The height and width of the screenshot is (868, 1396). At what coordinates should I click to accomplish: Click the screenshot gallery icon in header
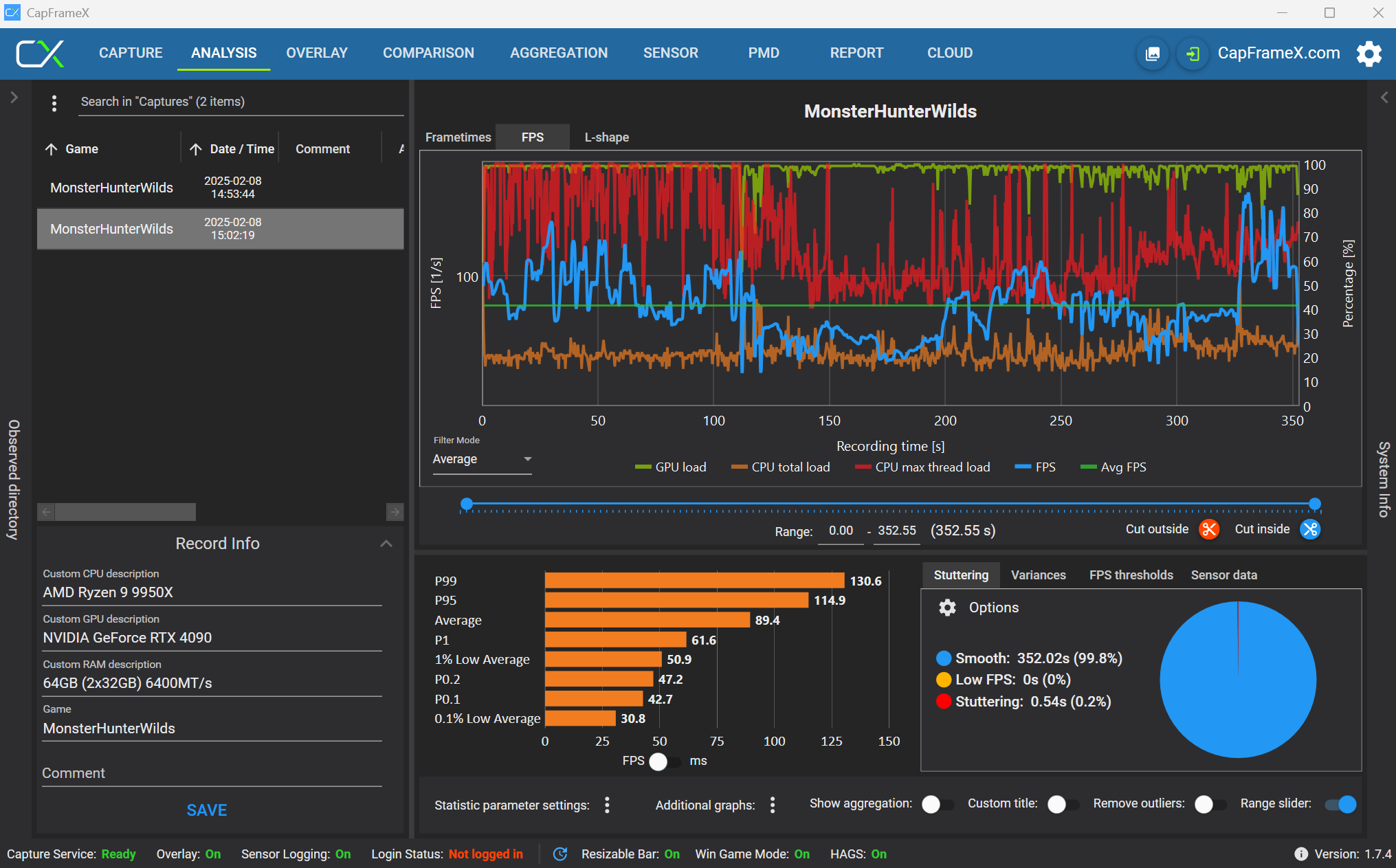click(1153, 54)
